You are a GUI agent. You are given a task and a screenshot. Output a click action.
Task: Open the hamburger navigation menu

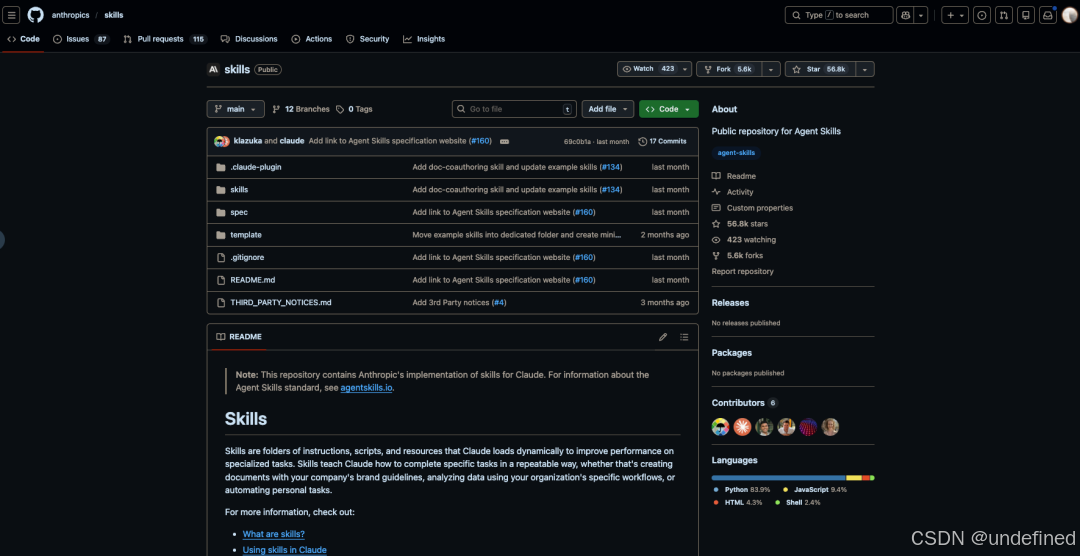(12, 14)
